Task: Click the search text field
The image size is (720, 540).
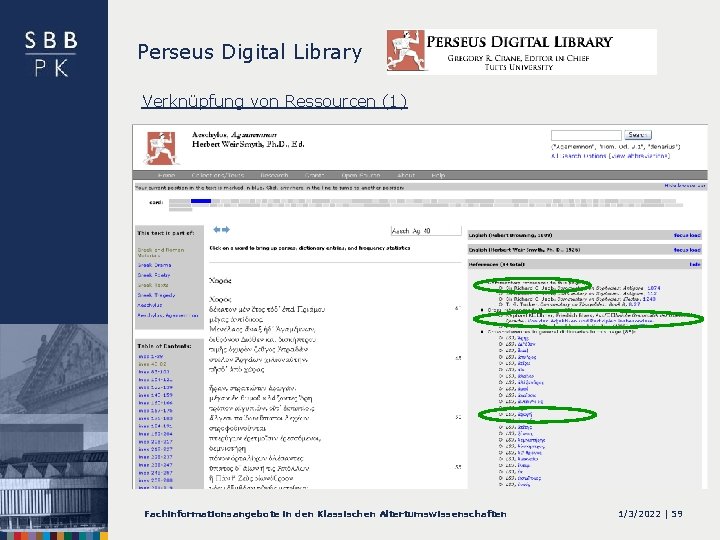Action: (x=586, y=135)
